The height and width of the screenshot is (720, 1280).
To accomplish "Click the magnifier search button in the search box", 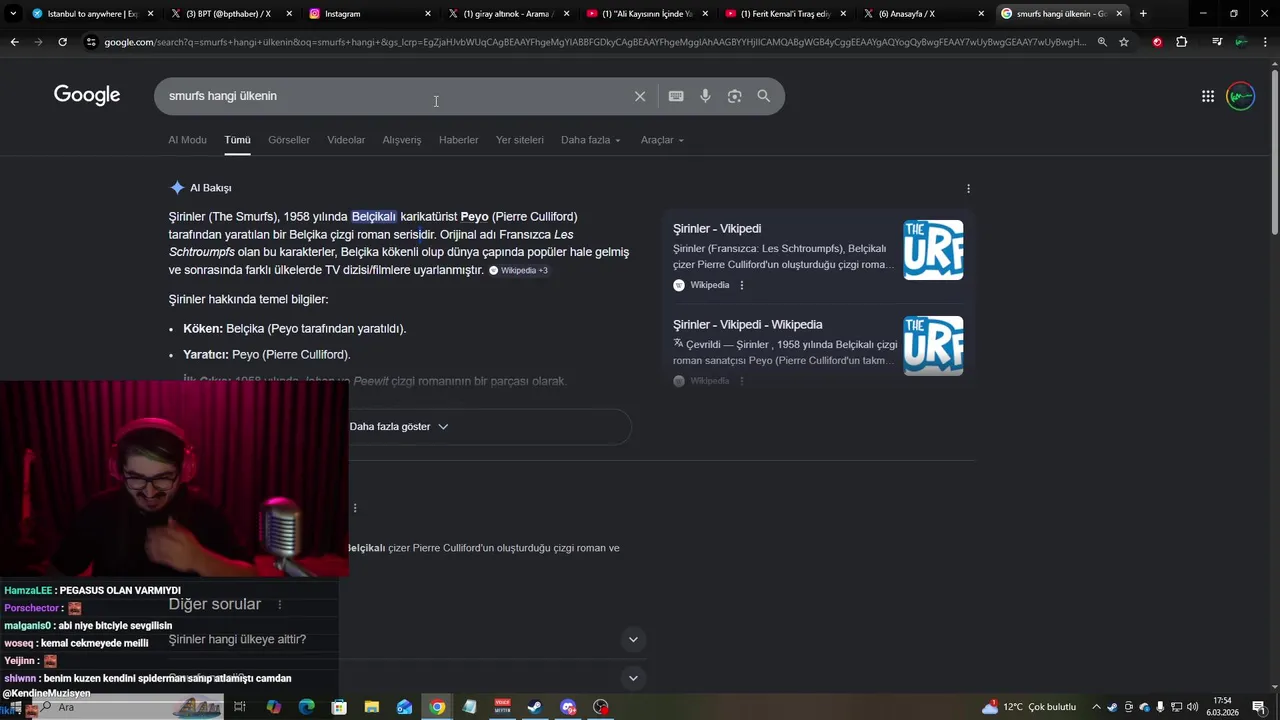I will (x=764, y=96).
